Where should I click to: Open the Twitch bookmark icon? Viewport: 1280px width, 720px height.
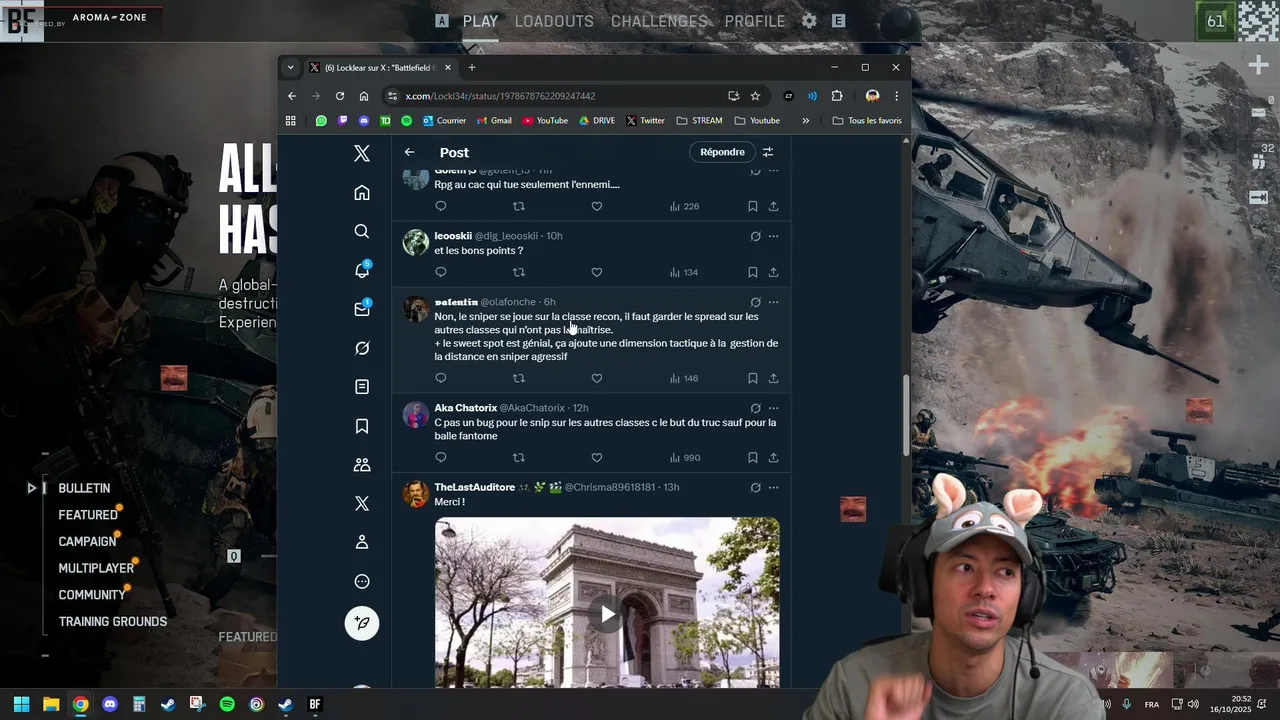(343, 120)
